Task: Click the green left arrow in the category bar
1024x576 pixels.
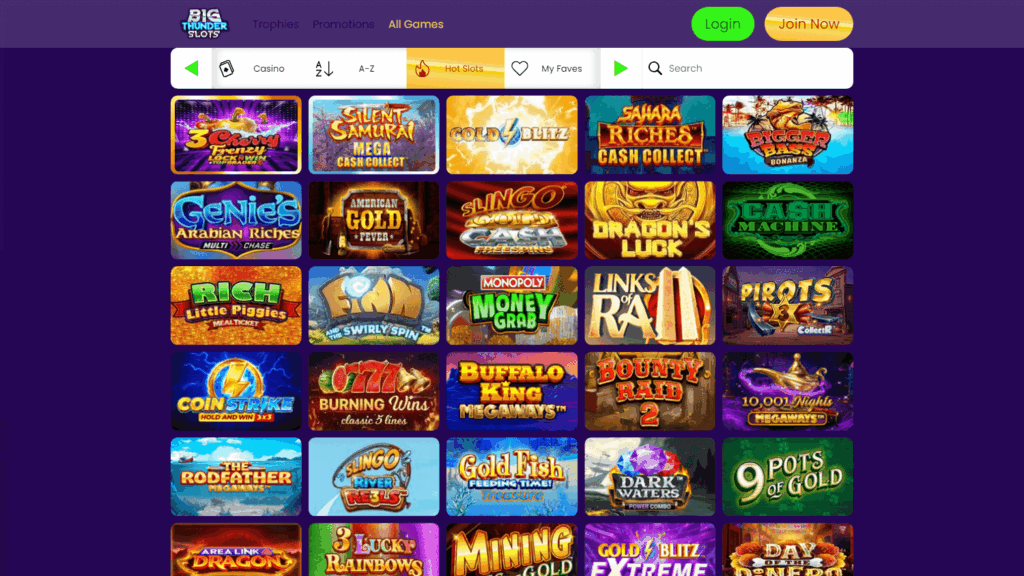Action: point(191,68)
